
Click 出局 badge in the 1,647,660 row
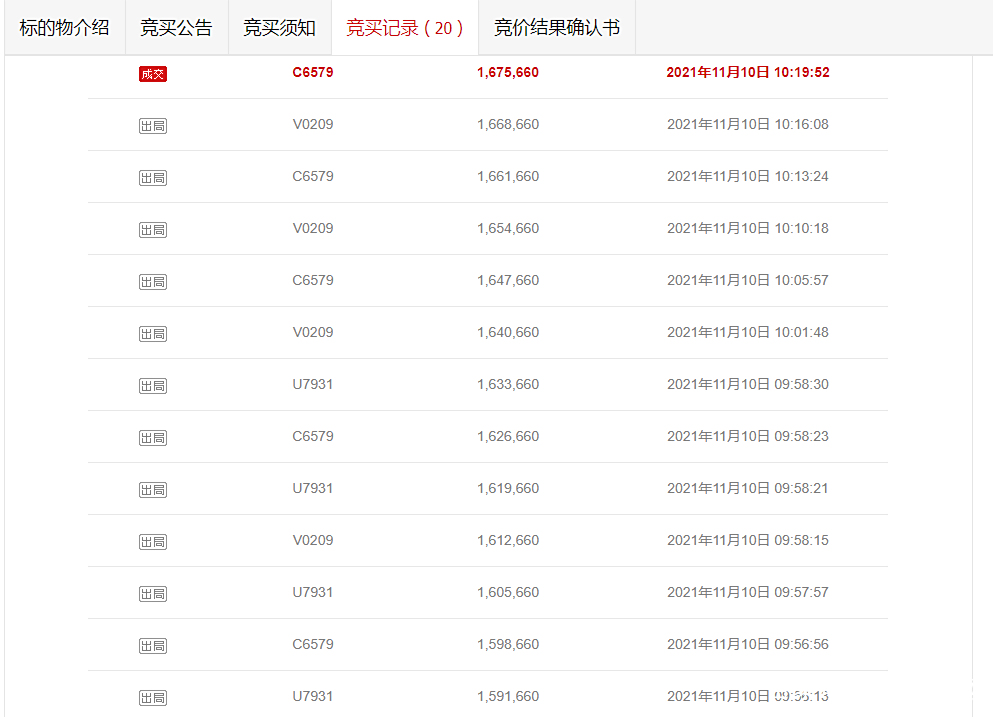tap(153, 282)
